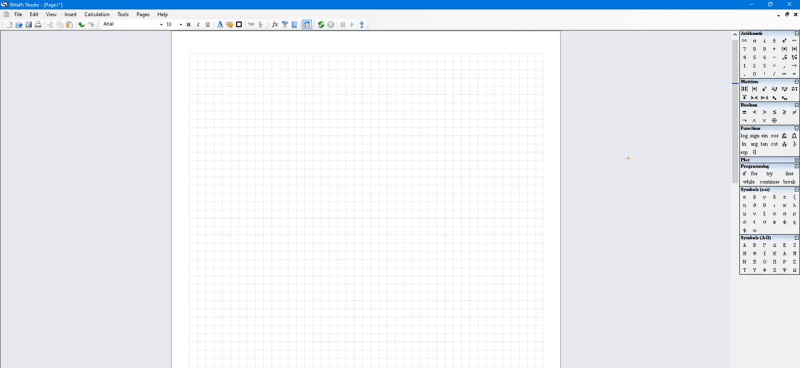The width and height of the screenshot is (800, 368).
Task: Insert less-or-equal operator in Boolean panel
Action: [774, 112]
